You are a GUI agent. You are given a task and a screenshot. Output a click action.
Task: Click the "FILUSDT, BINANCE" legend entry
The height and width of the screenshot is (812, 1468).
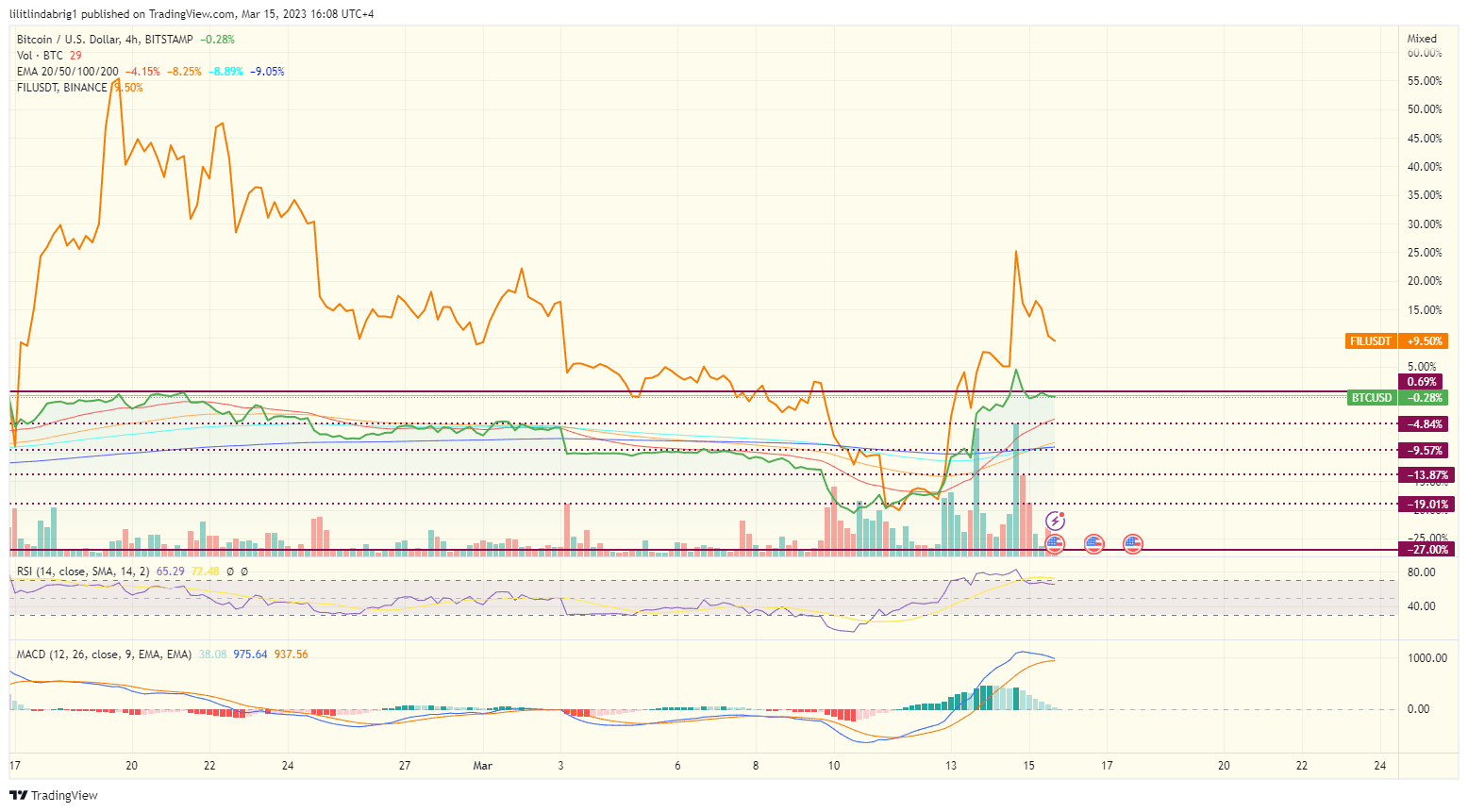click(58, 87)
